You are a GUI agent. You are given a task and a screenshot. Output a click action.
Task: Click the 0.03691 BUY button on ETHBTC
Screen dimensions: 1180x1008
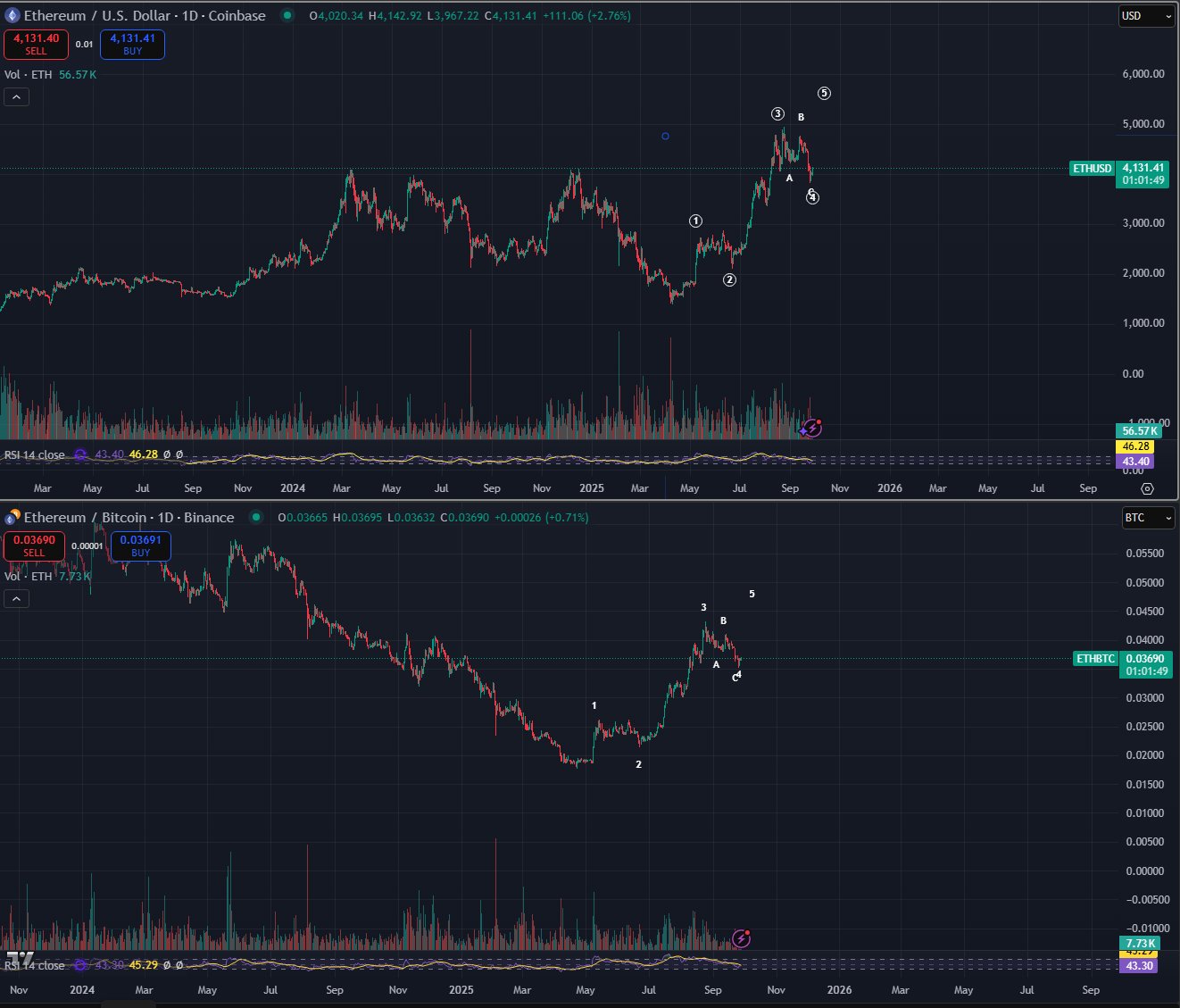141,546
